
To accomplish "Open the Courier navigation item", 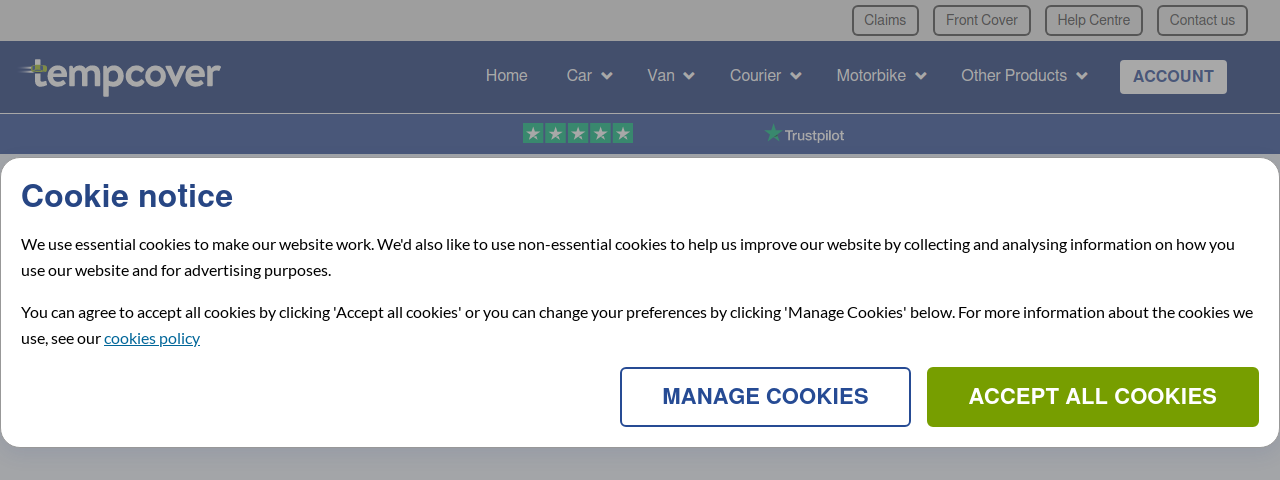I will point(755,76).
